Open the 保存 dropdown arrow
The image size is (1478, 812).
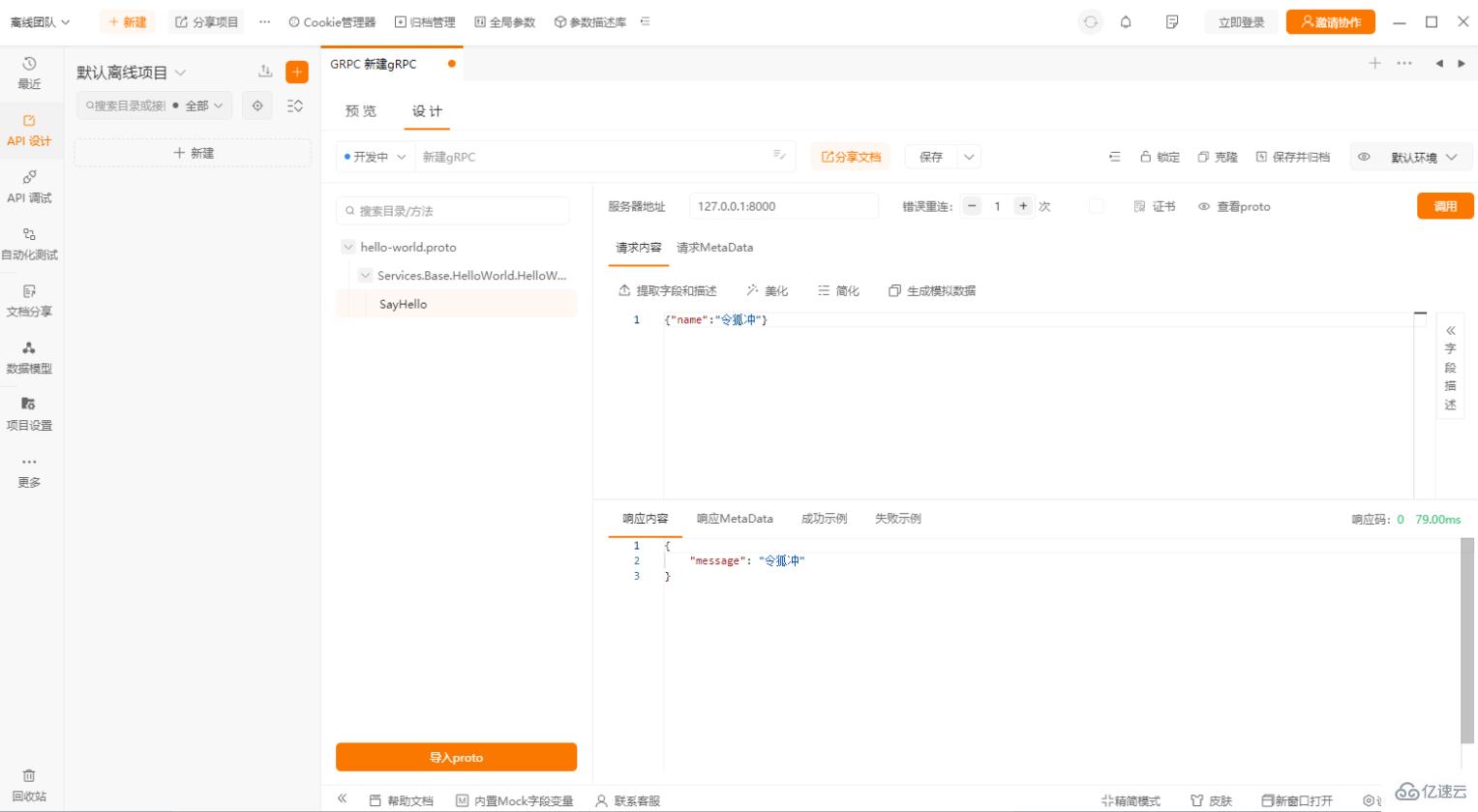(969, 157)
